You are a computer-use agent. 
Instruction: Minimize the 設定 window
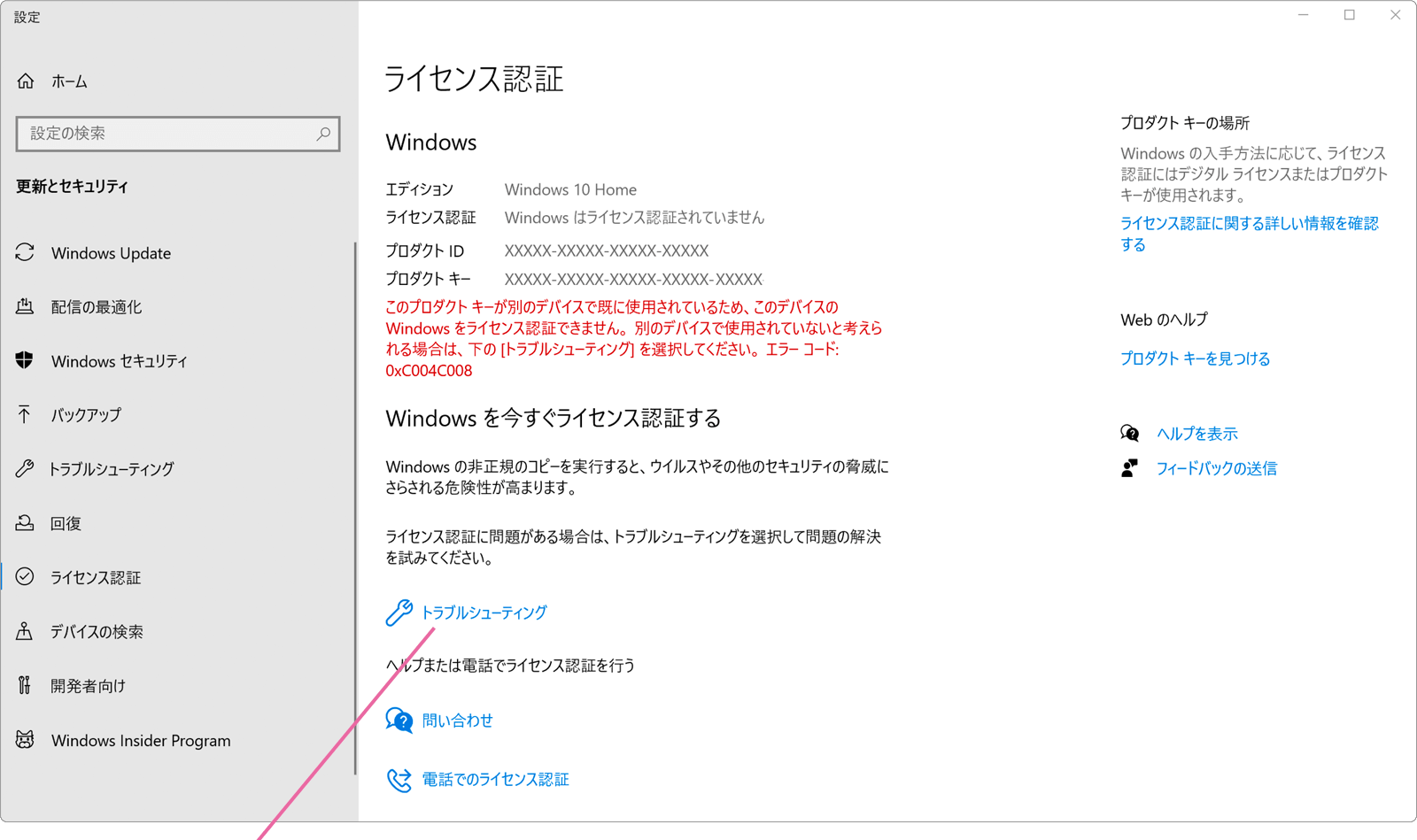pyautogui.click(x=1304, y=15)
